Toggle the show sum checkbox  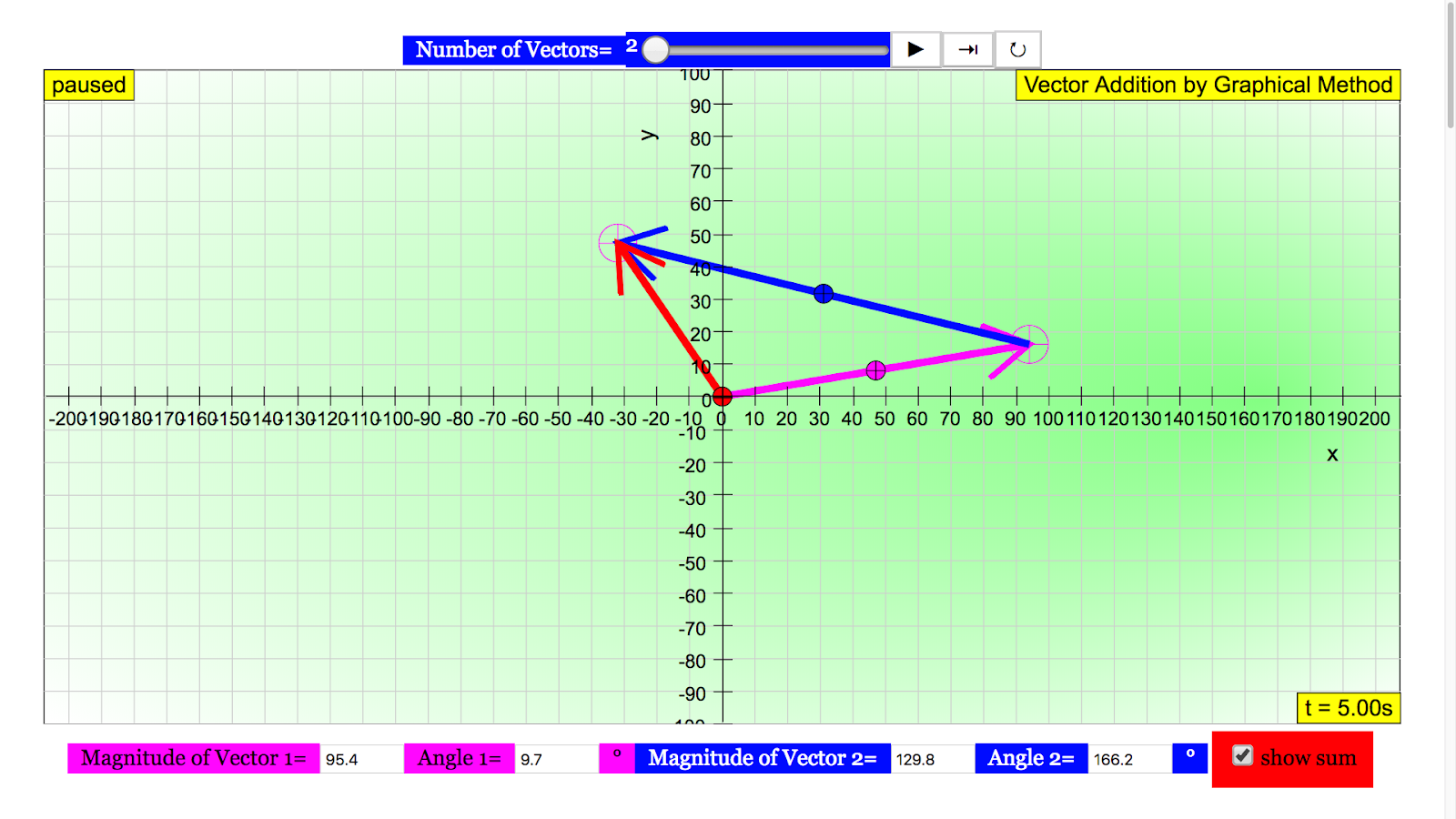(x=1242, y=756)
